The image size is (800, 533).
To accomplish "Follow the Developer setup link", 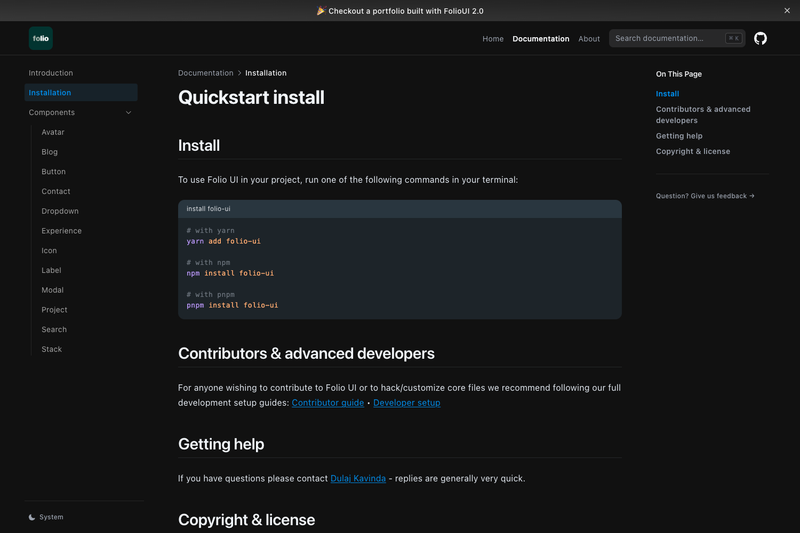I will pos(407,403).
